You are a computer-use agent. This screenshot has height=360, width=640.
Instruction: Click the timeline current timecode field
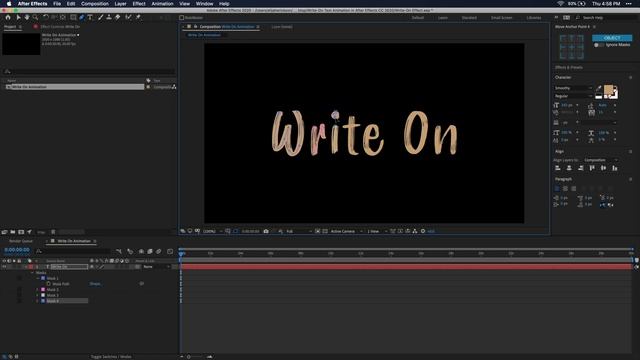pyautogui.click(x=17, y=250)
